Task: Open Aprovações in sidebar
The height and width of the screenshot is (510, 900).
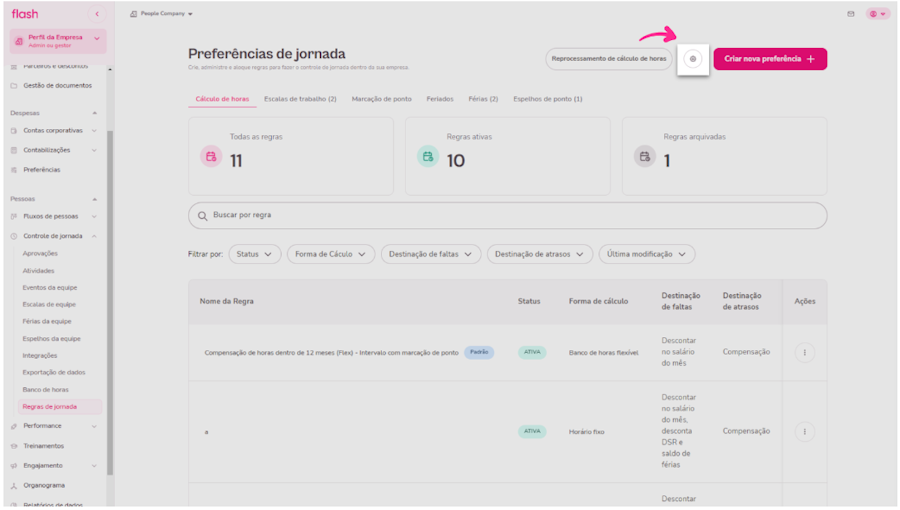Action: pos(40,254)
